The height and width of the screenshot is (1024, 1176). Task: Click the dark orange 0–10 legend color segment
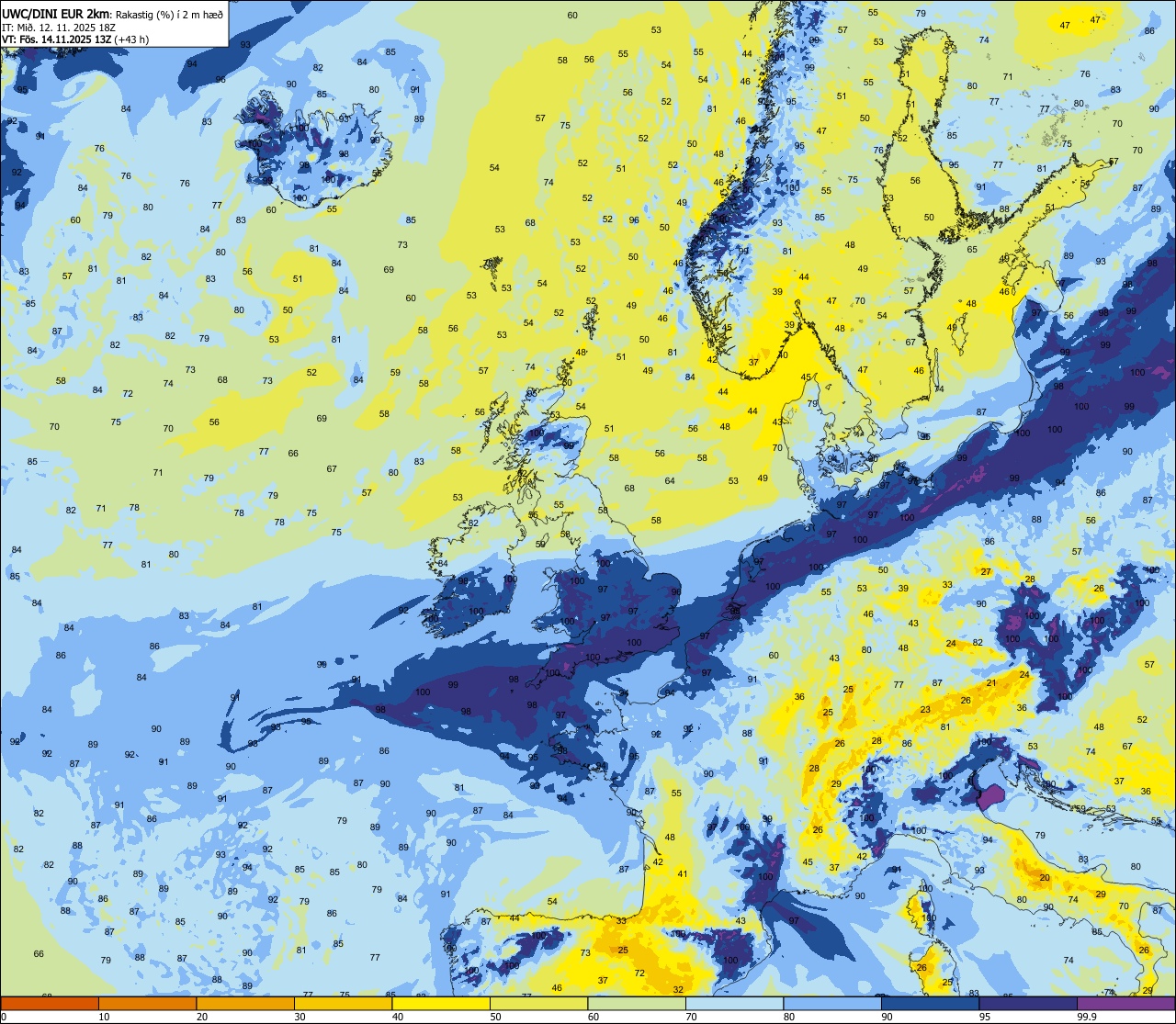pos(50,1004)
